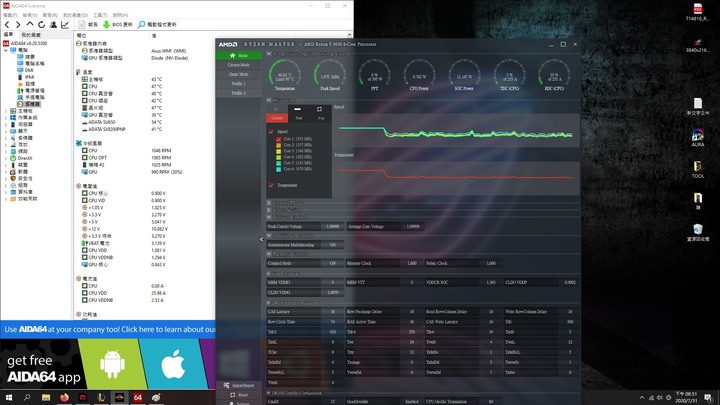Open the action center notification icon
Viewport: 720px width, 405px height.
click(x=708, y=397)
